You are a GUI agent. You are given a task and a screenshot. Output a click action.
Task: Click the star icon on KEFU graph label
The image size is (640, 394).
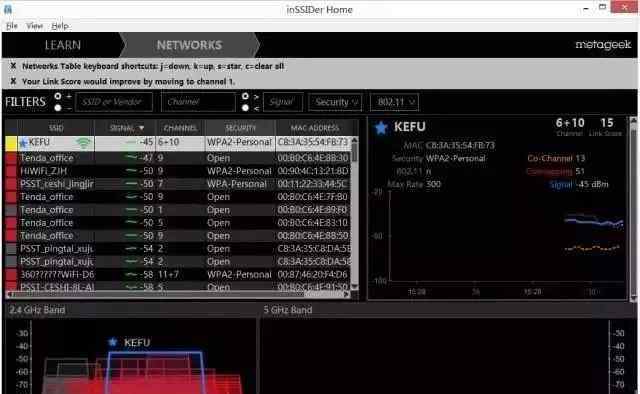pos(113,342)
